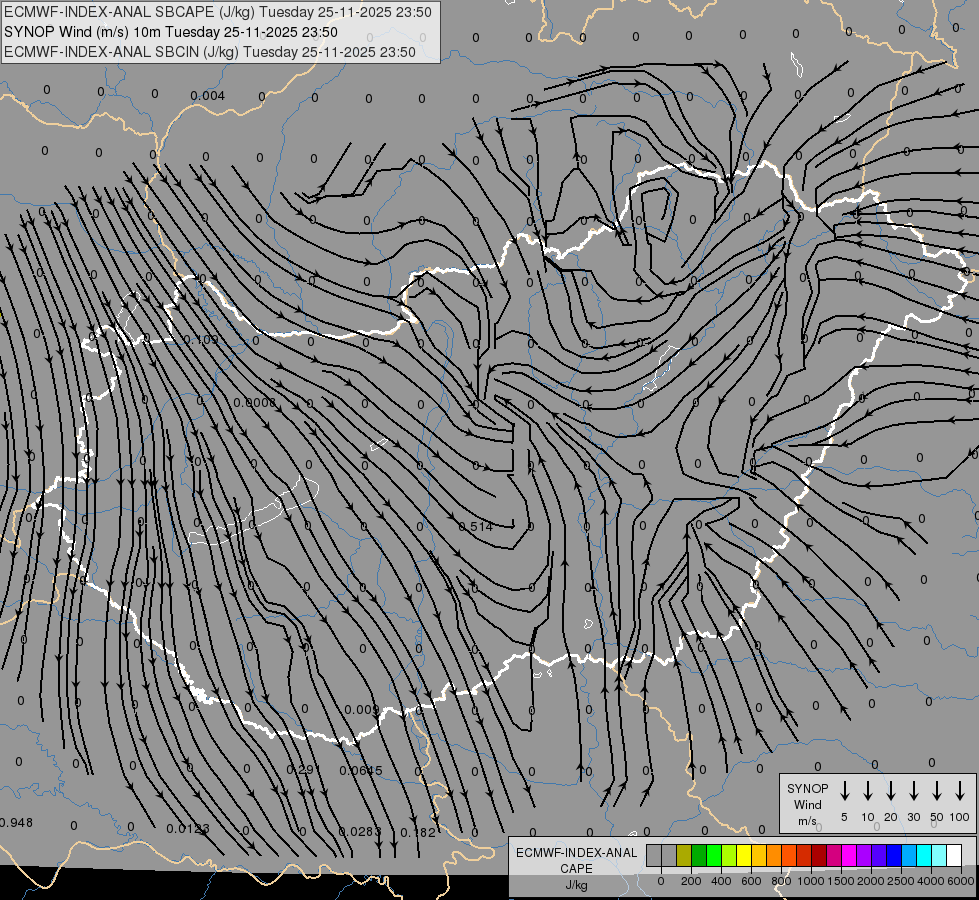Image resolution: width=979 pixels, height=900 pixels.
Task: Click the 30 m/s wind arrow symbol
Action: [x=913, y=791]
